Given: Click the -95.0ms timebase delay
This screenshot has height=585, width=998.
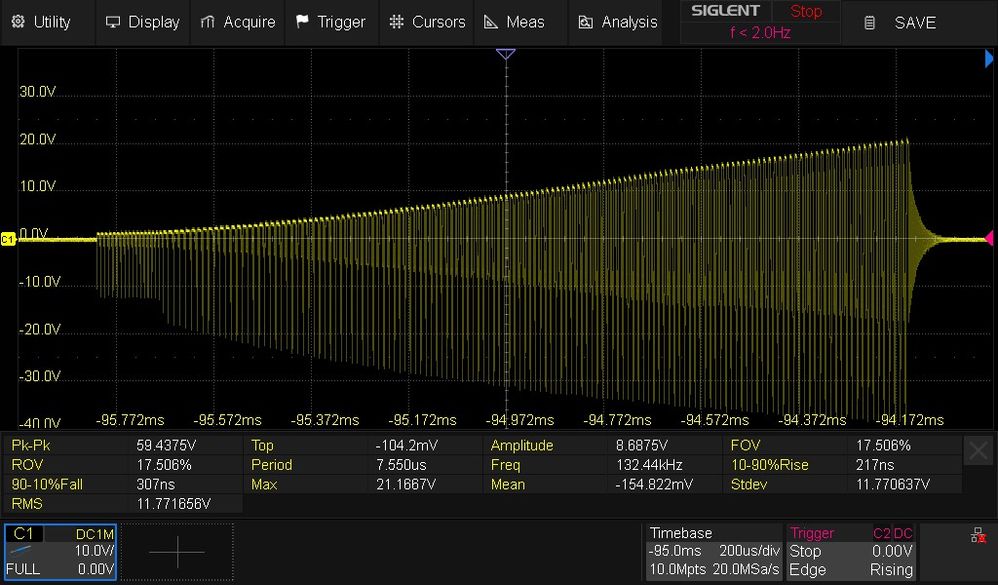Looking at the screenshot, I should (675, 551).
